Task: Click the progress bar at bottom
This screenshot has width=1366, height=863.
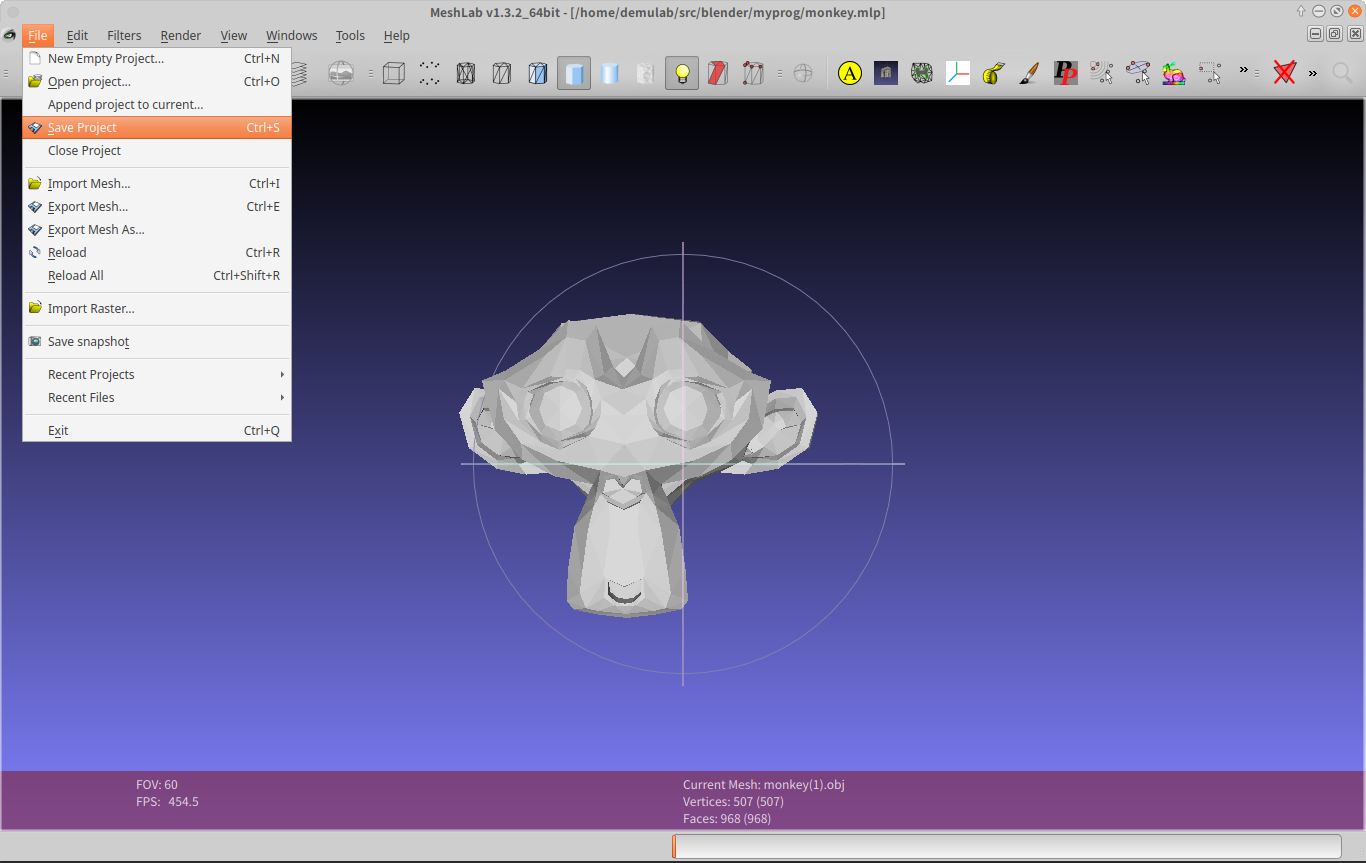Action: 1007,846
